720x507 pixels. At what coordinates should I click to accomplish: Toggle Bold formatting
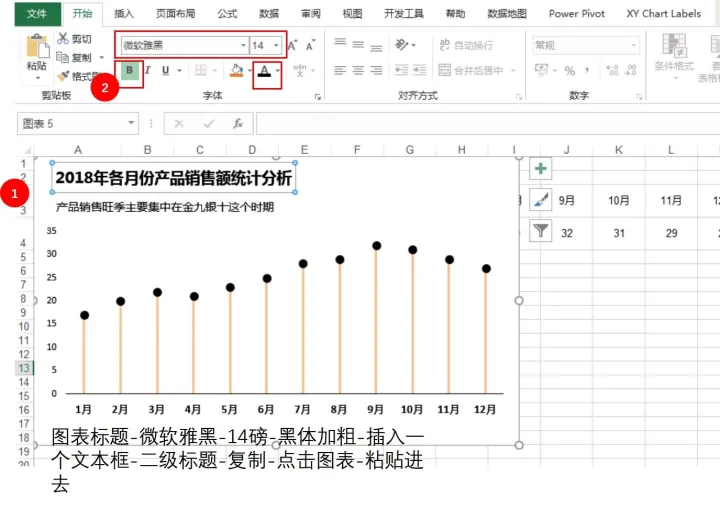[129, 71]
